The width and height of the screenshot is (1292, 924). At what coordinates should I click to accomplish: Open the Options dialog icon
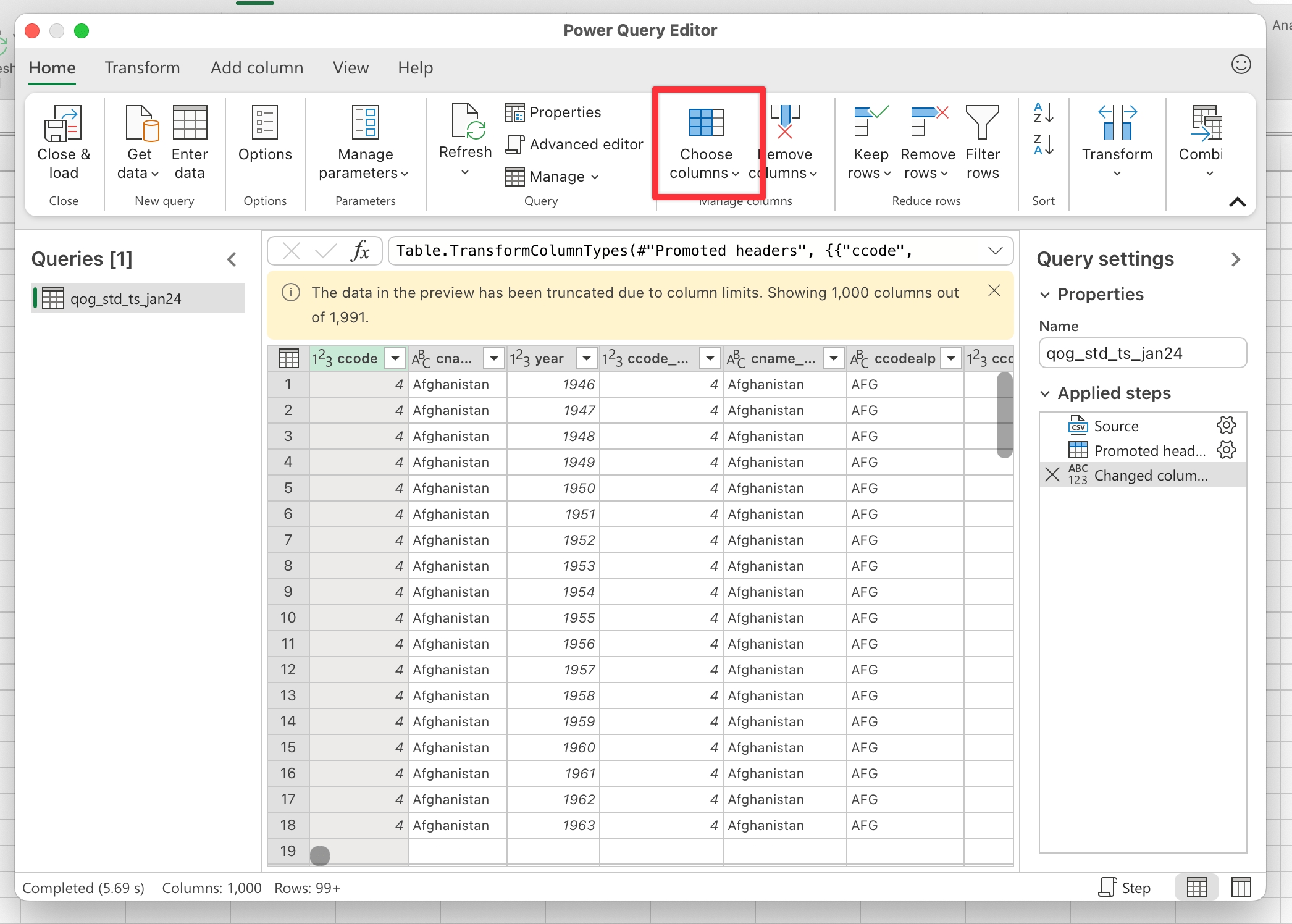[265, 122]
